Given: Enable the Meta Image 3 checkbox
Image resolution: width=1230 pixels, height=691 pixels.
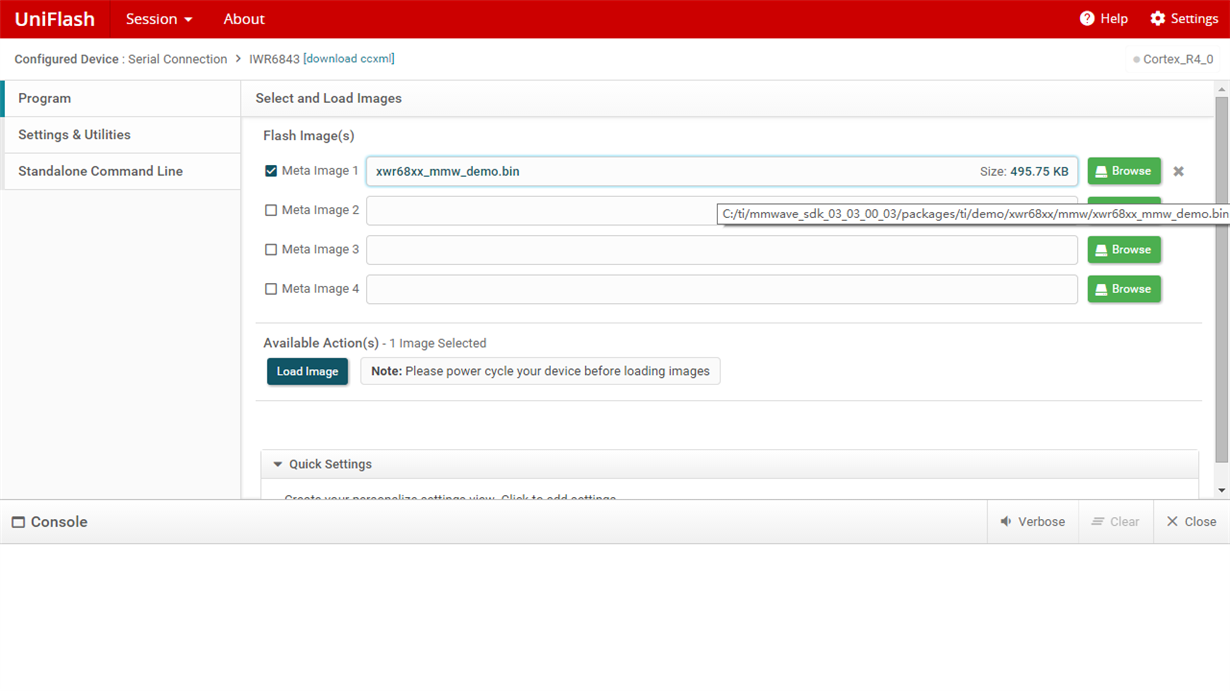Looking at the screenshot, I should (270, 249).
